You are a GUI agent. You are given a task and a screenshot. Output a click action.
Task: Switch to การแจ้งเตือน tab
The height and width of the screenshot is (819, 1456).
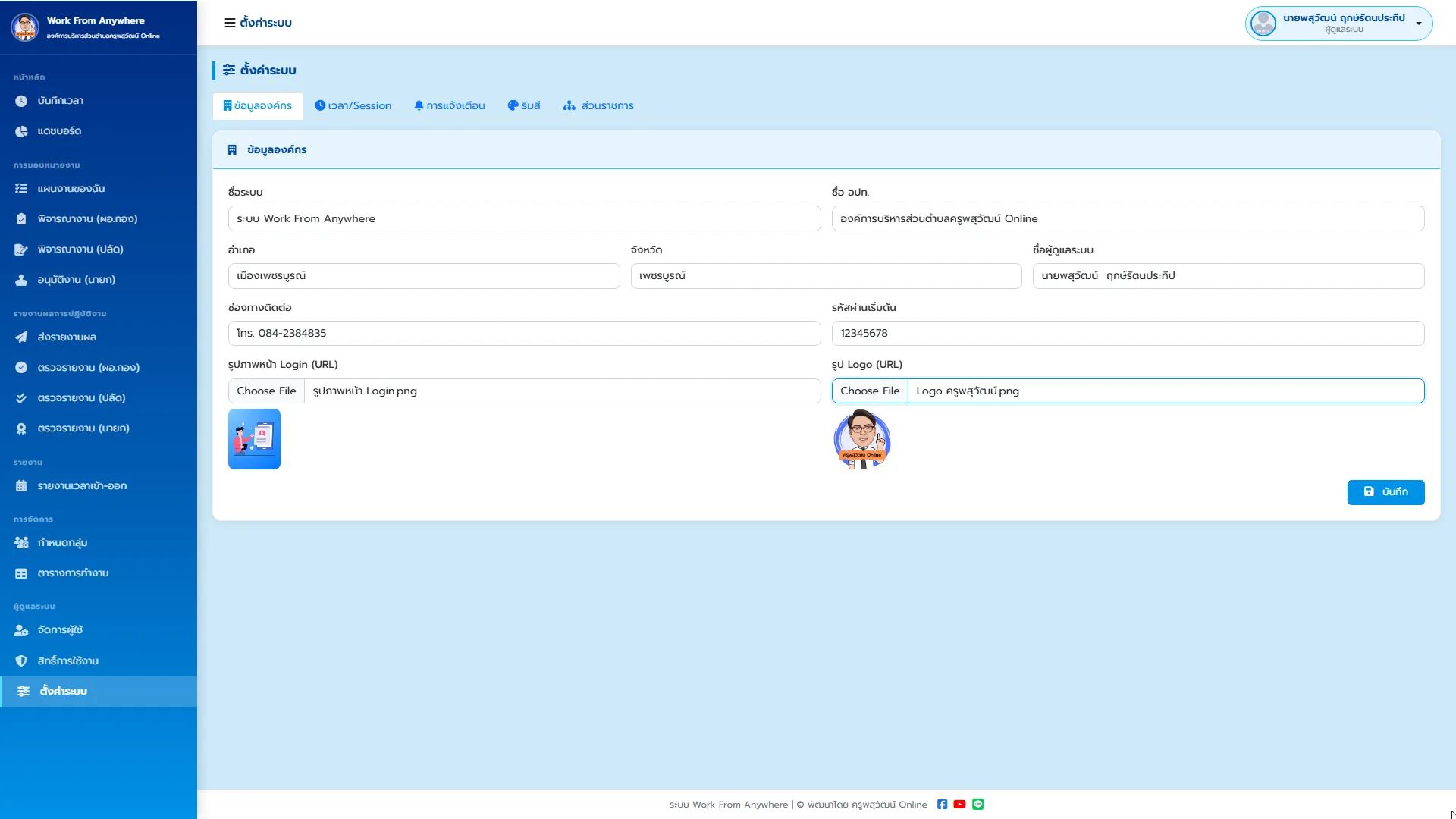point(450,106)
